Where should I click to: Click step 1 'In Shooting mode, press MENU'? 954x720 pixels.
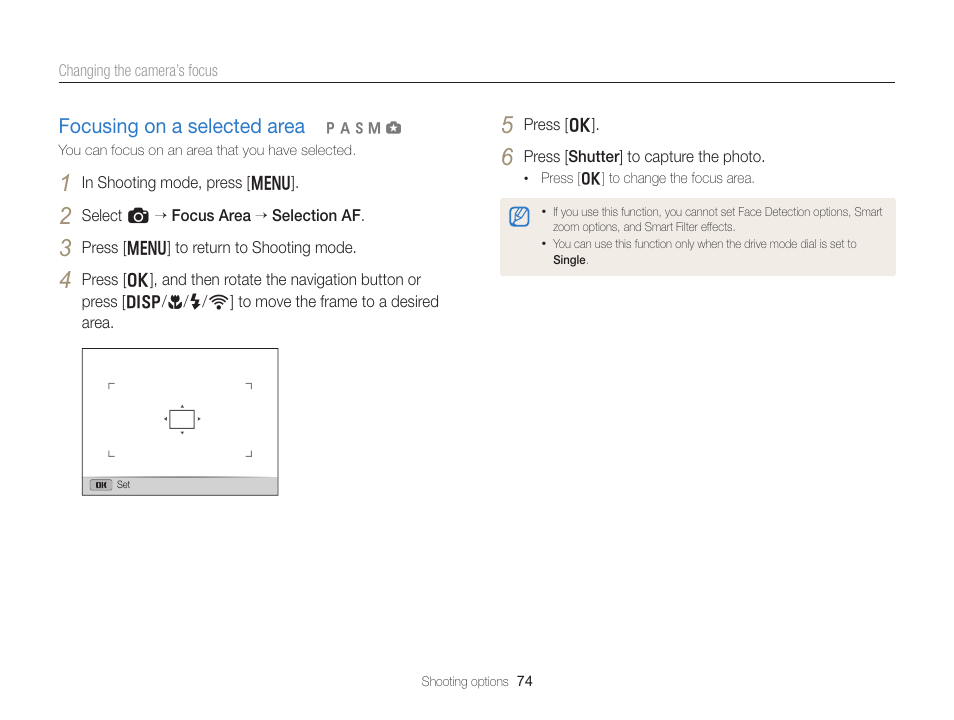pyautogui.click(x=190, y=183)
